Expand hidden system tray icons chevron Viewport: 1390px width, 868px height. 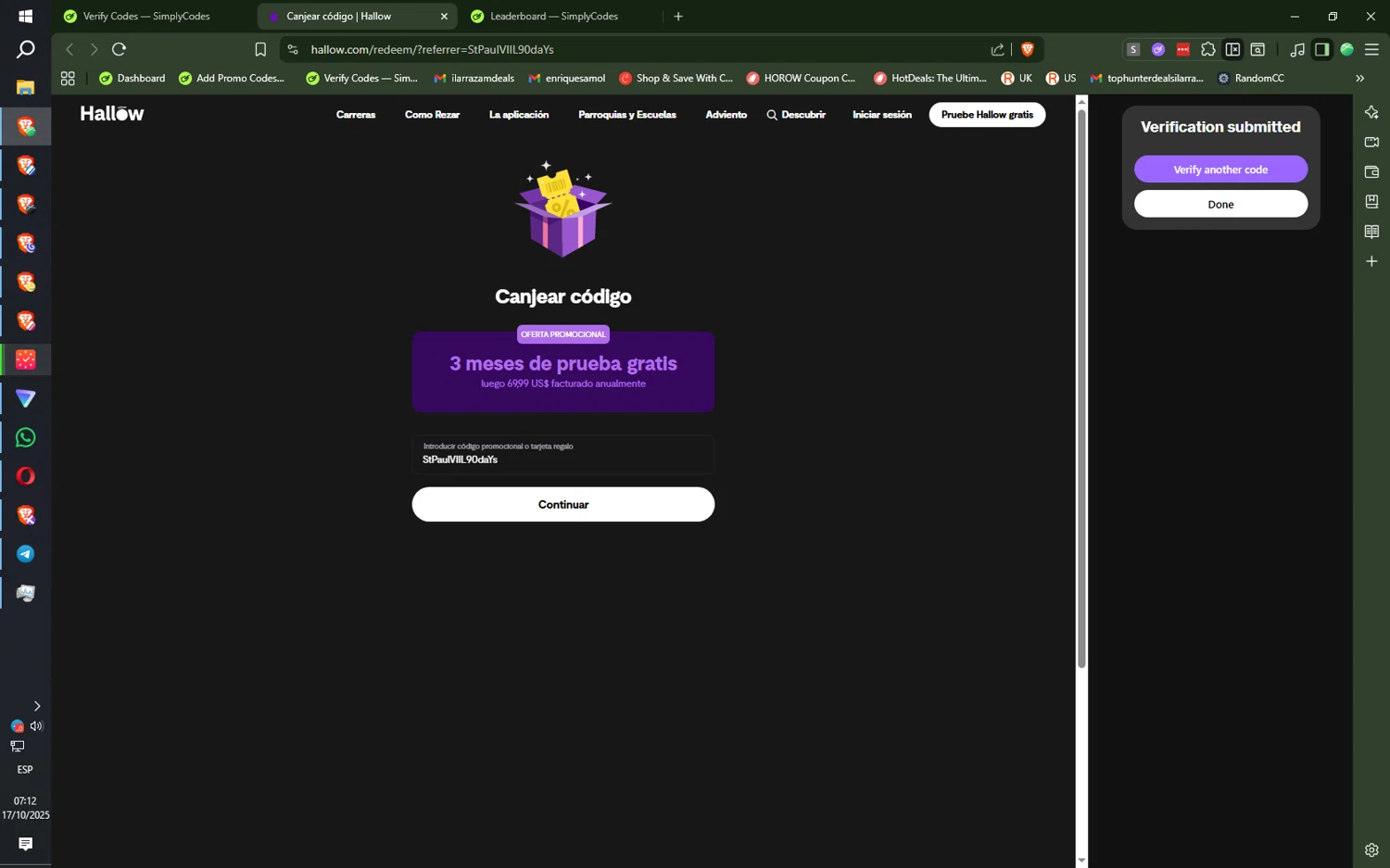click(36, 706)
